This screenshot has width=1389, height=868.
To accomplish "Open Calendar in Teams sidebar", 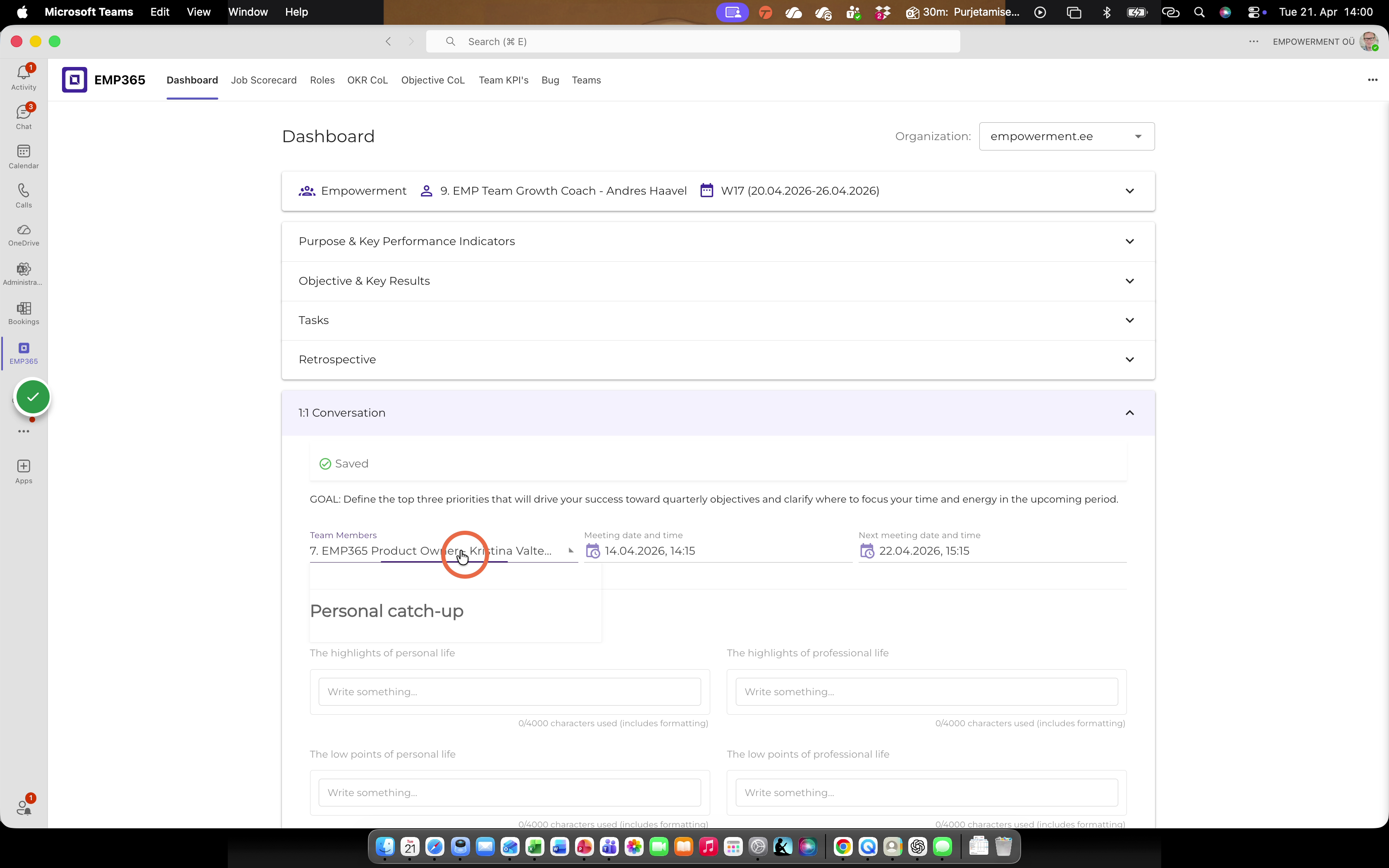I will pos(24,156).
